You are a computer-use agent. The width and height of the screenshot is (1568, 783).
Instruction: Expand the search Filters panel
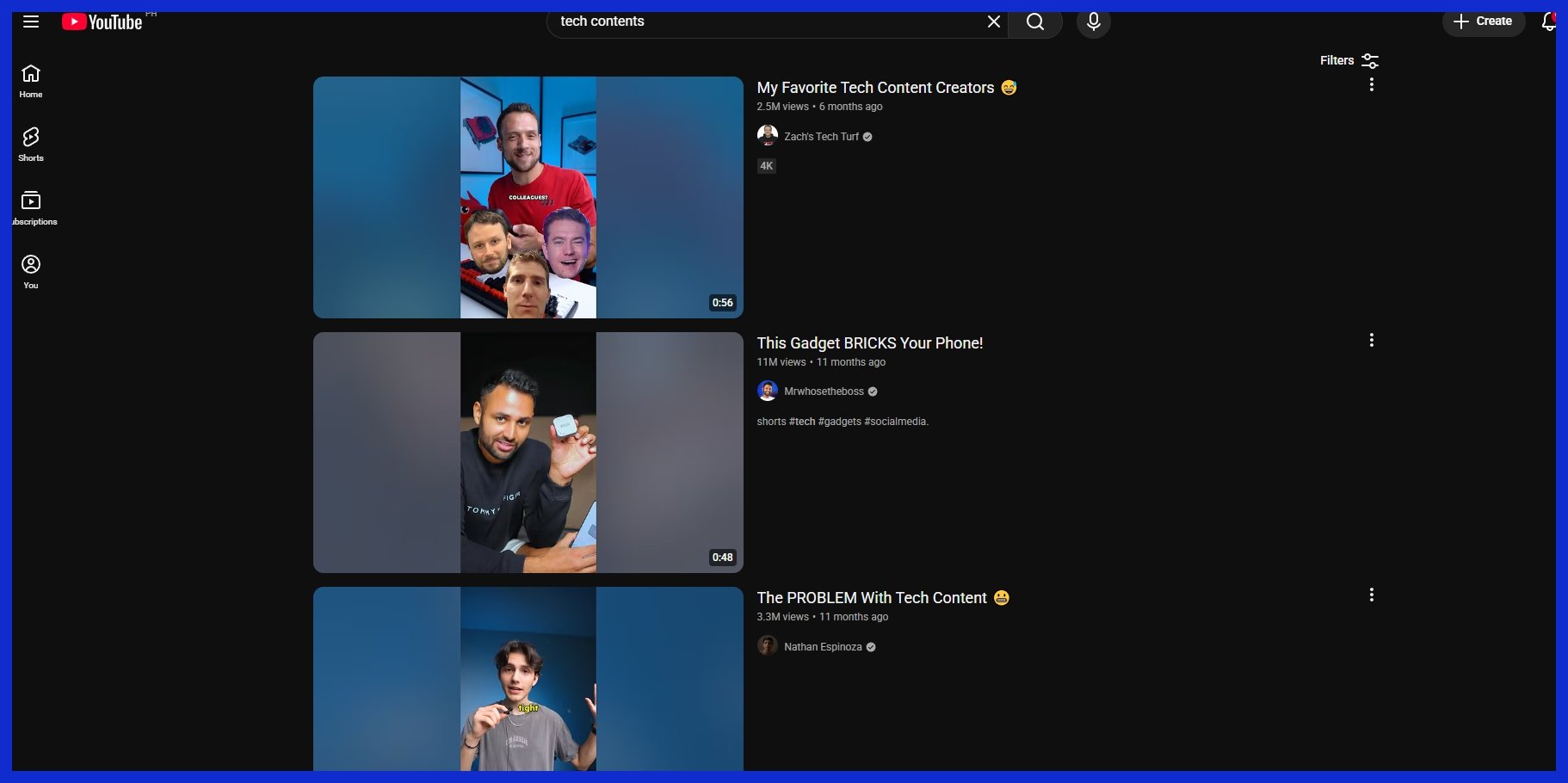[1349, 60]
